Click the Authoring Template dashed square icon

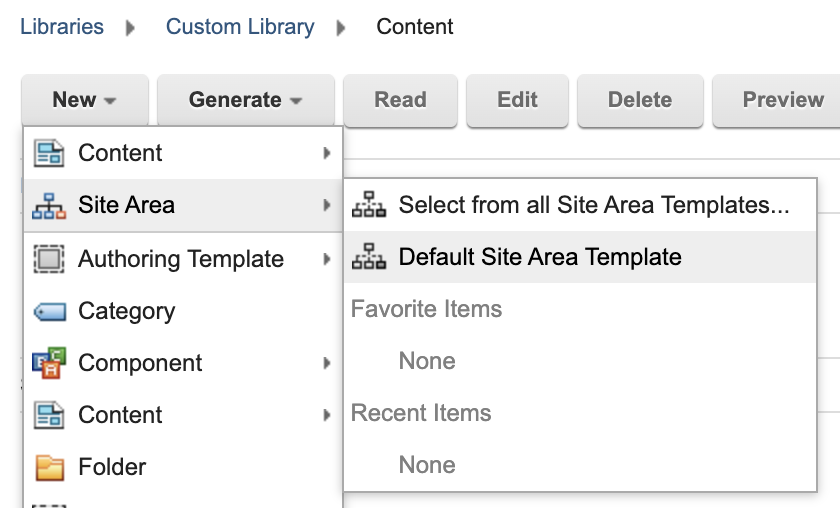(49, 259)
